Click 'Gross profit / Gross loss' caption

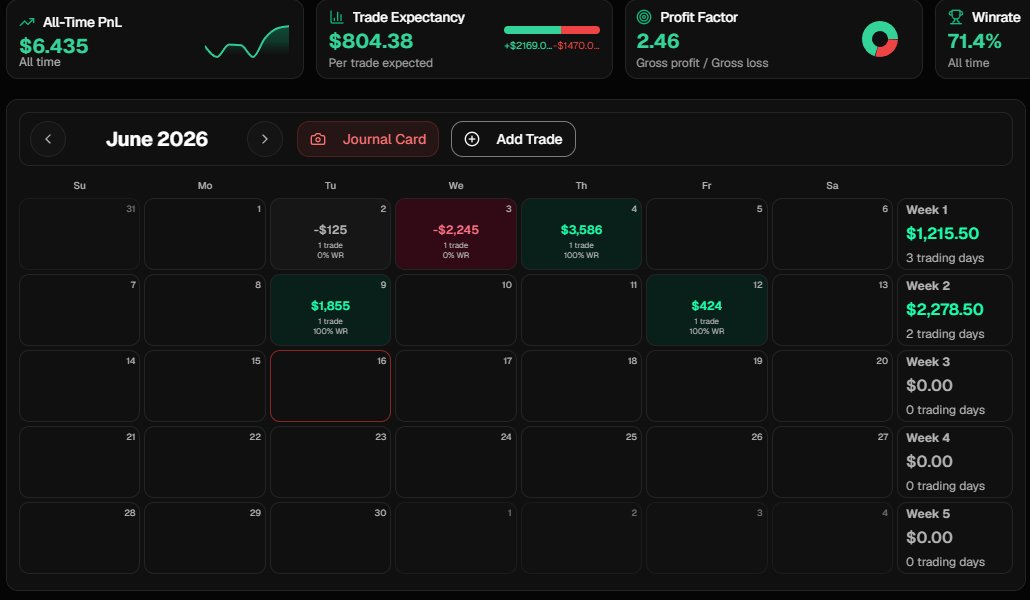point(702,63)
